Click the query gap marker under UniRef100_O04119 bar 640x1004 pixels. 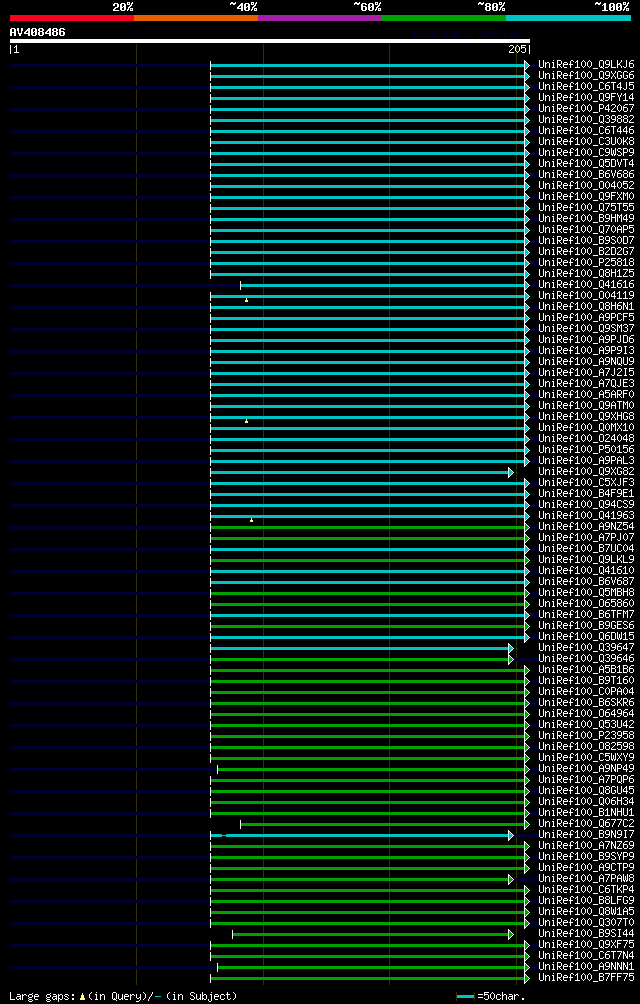246,300
